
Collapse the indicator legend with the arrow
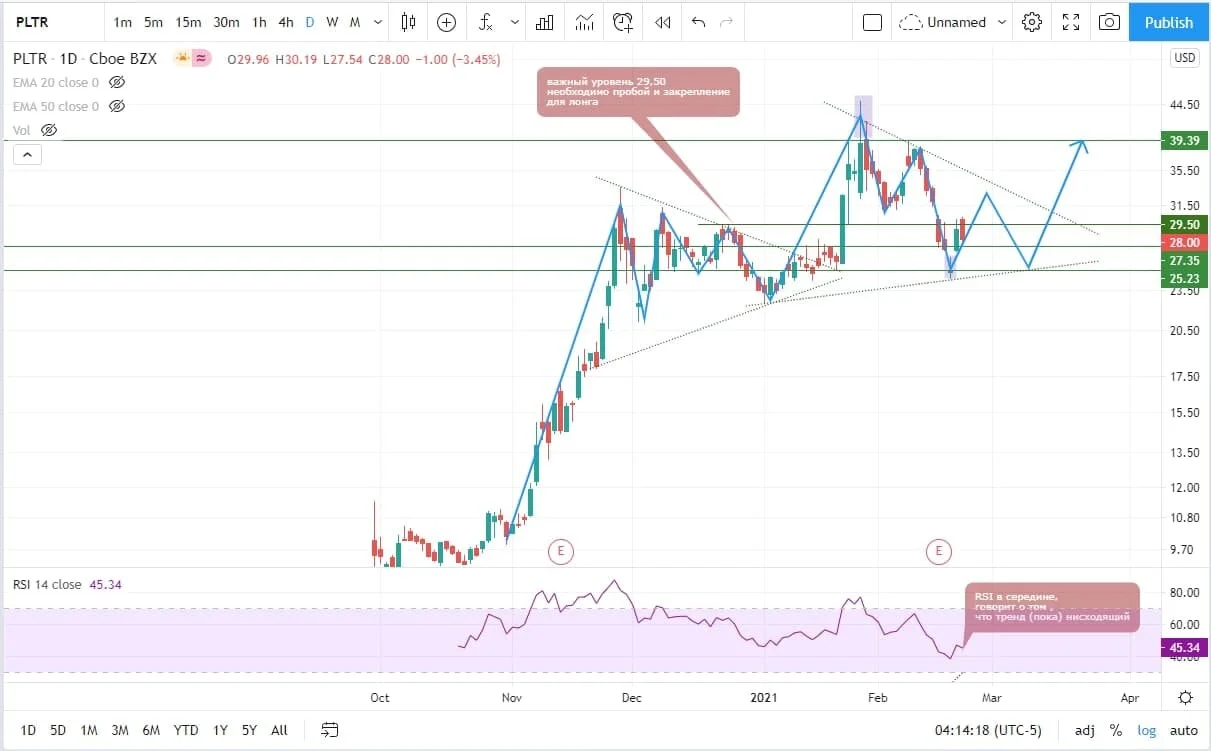coord(27,154)
